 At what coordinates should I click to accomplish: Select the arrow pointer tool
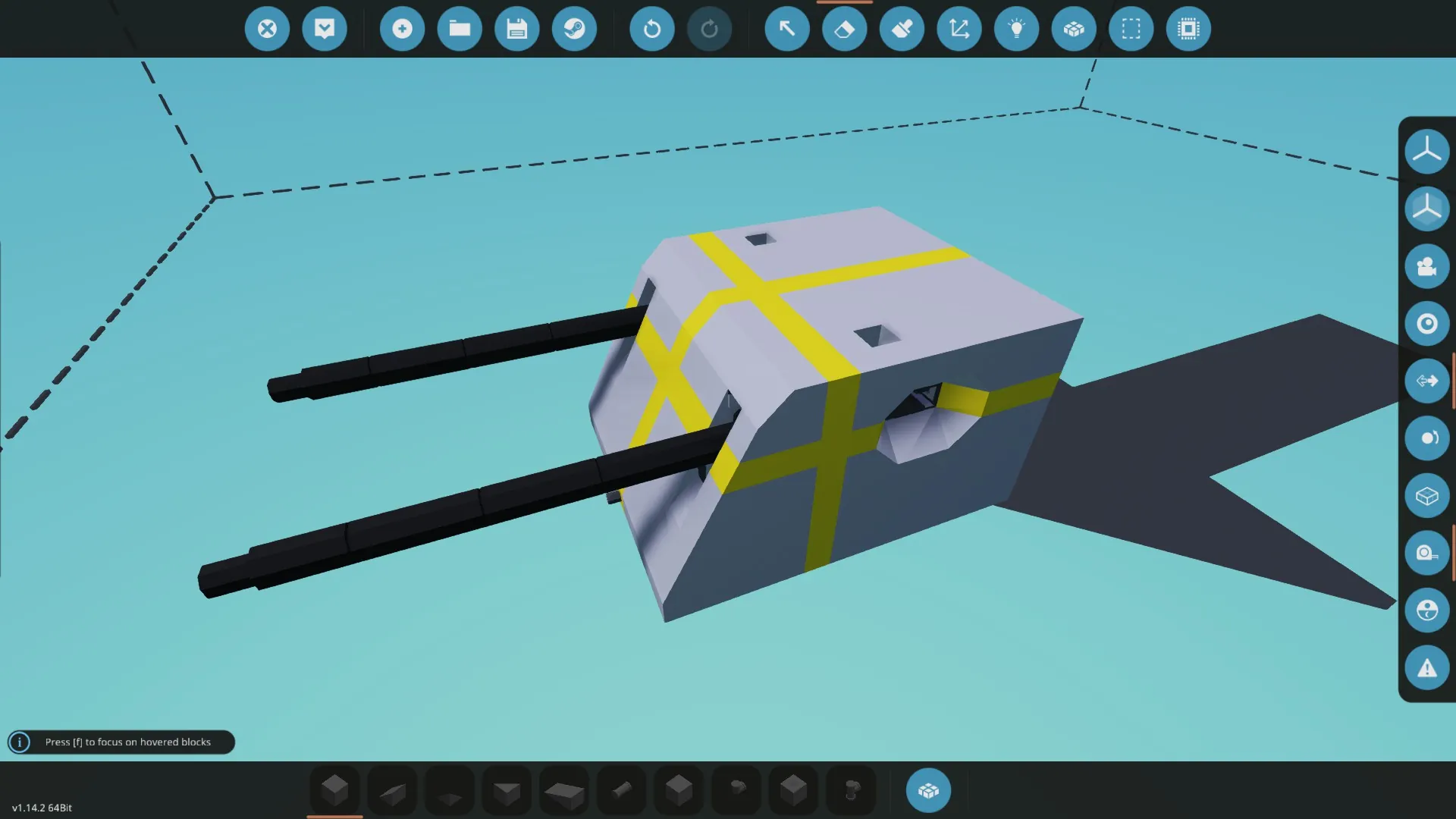[x=787, y=29]
